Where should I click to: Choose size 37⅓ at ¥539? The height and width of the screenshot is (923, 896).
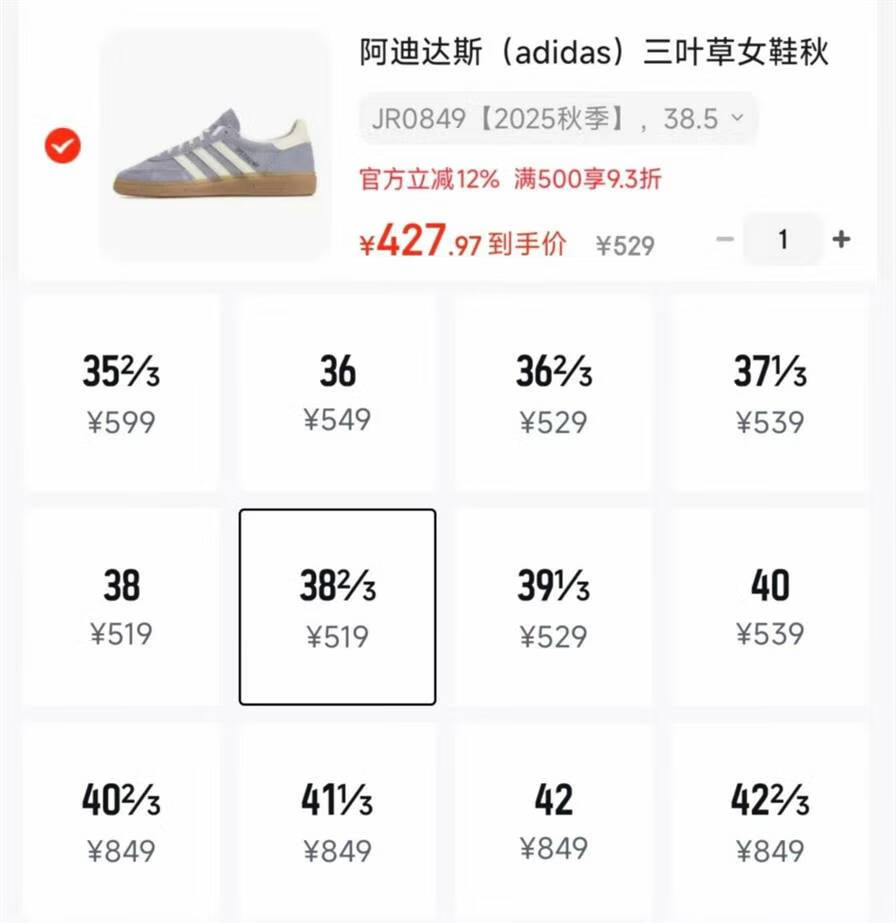tap(769, 393)
